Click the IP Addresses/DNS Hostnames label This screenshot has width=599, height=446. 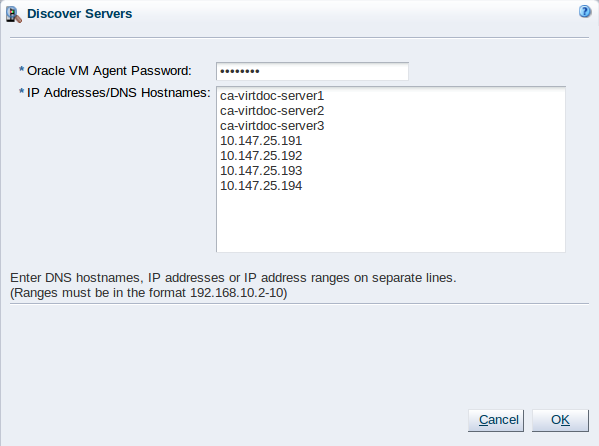[x=118, y=93]
